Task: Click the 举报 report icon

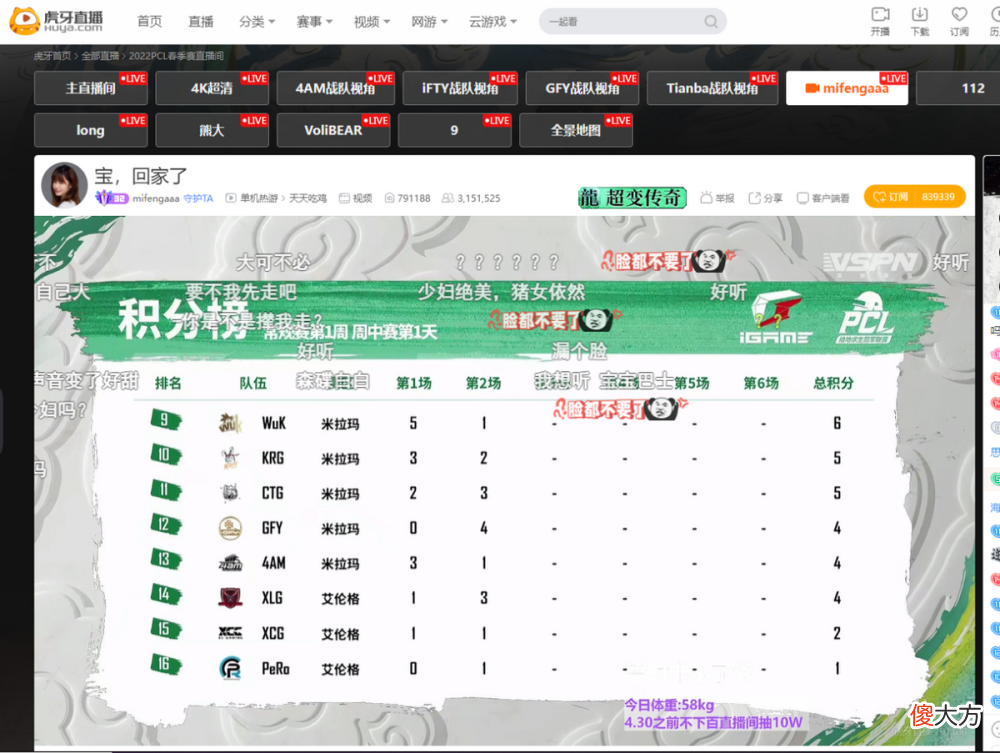Action: (706, 198)
